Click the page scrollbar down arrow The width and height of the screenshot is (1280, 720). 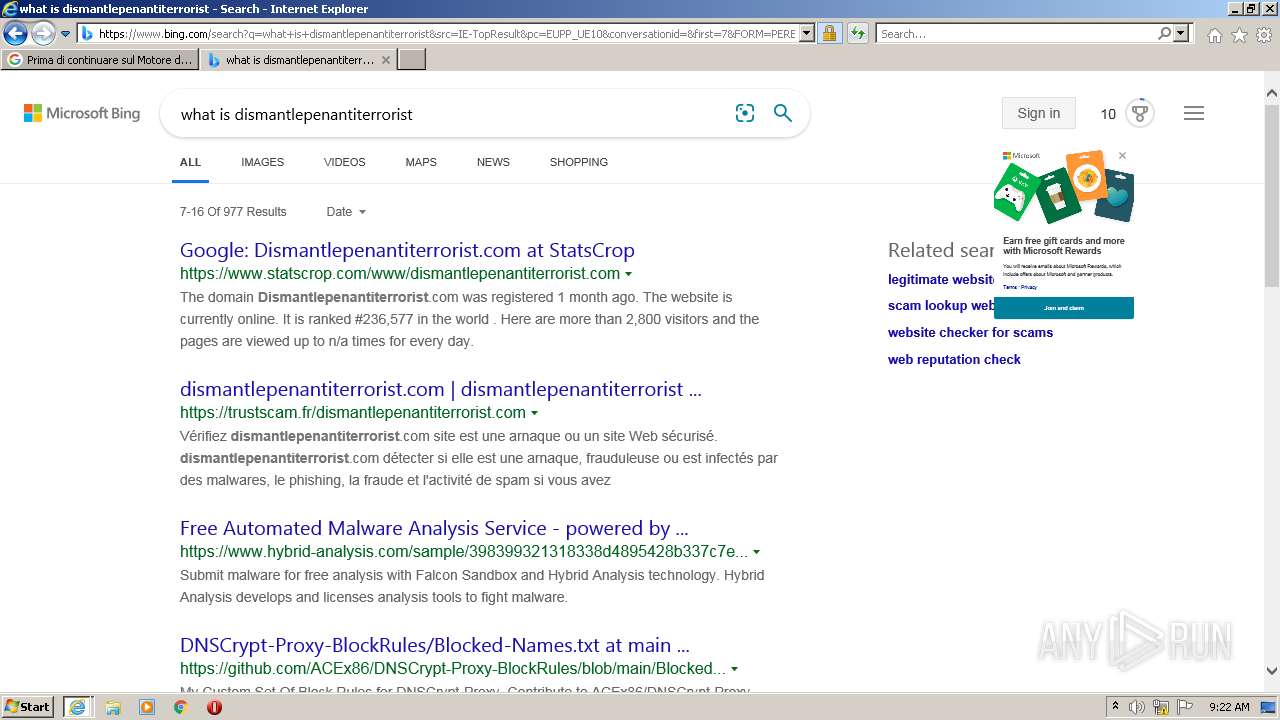(1271, 671)
